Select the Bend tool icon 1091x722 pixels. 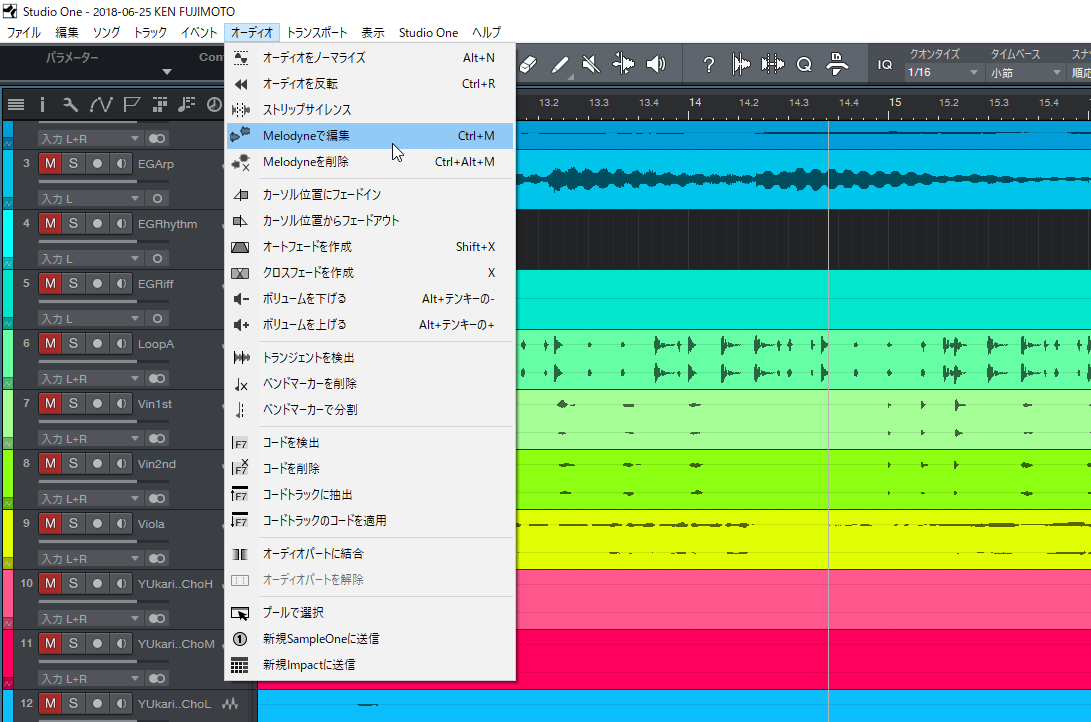[x=623, y=65]
